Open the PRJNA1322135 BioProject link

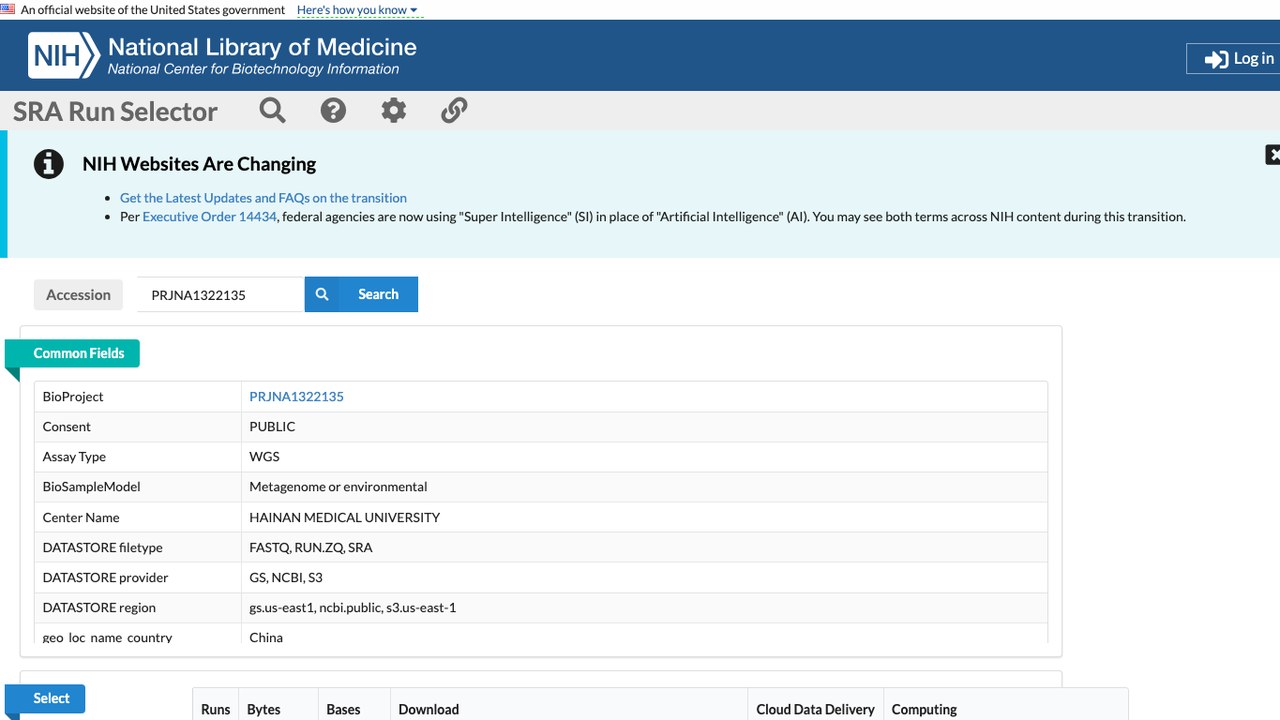(x=296, y=397)
